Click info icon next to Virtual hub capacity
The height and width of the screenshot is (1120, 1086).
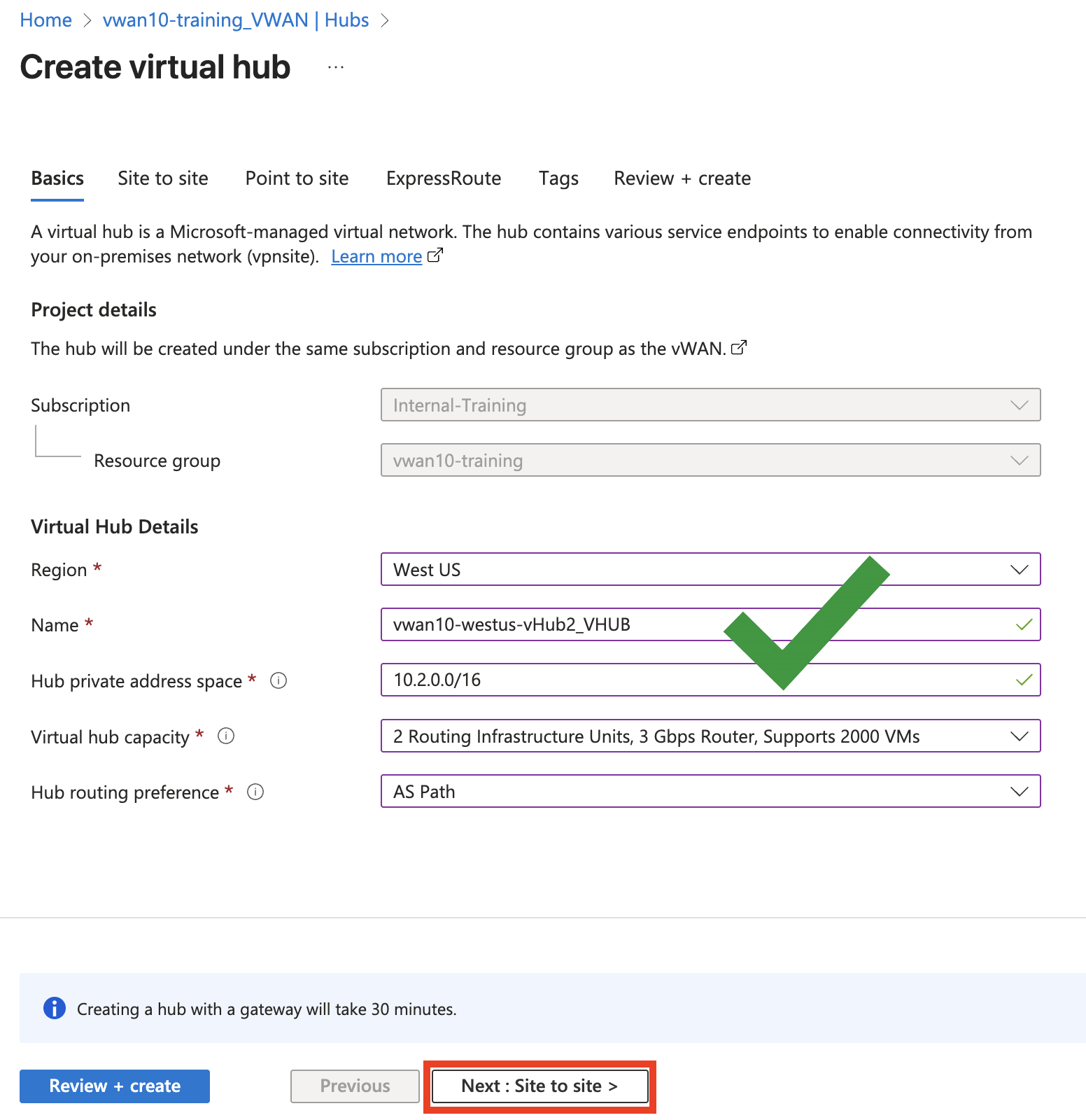click(226, 736)
